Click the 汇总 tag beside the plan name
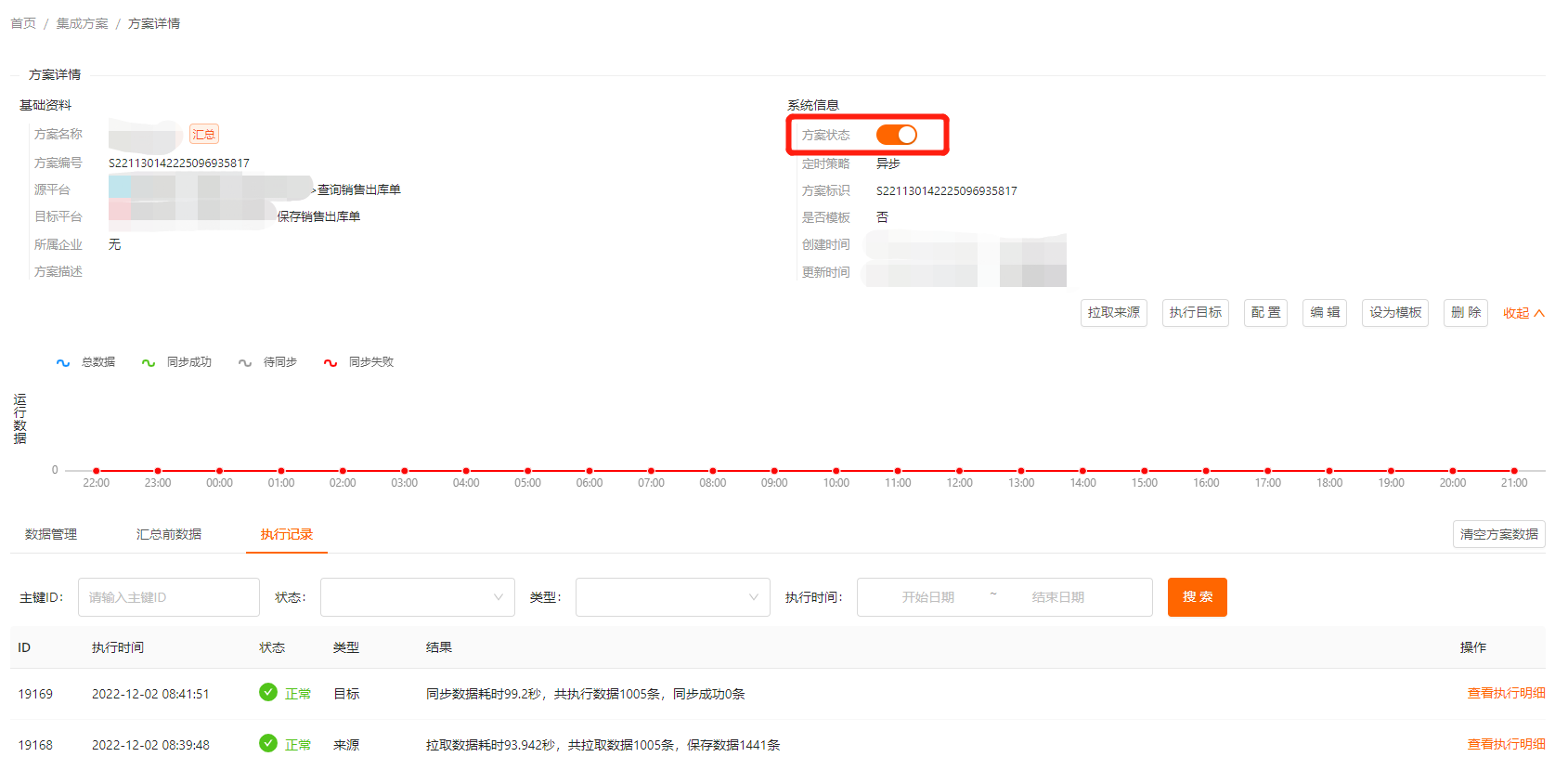The height and width of the screenshot is (770, 1568). click(x=204, y=135)
